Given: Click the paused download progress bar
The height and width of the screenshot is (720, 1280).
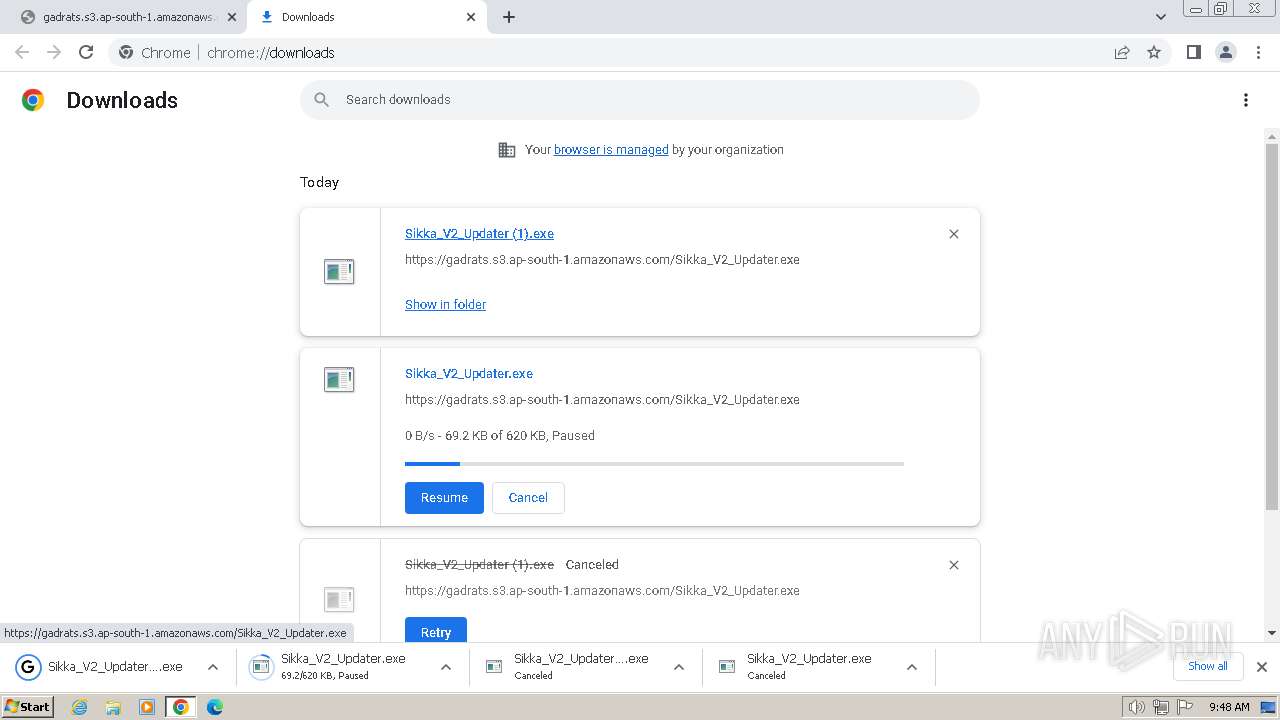Looking at the screenshot, I should 654,464.
